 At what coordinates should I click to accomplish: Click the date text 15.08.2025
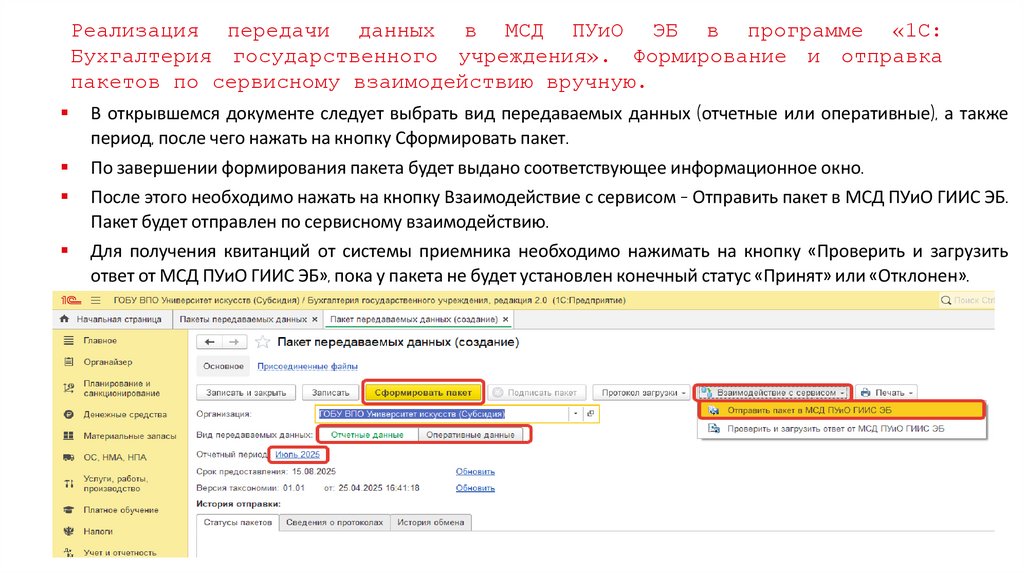313,471
